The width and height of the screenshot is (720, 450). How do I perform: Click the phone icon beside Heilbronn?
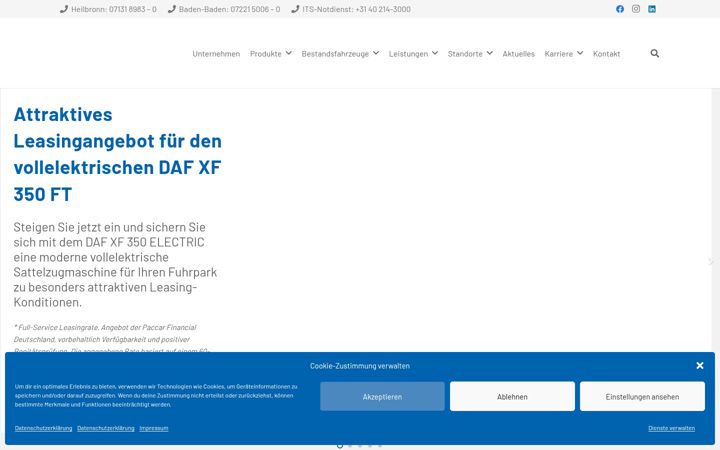click(64, 9)
